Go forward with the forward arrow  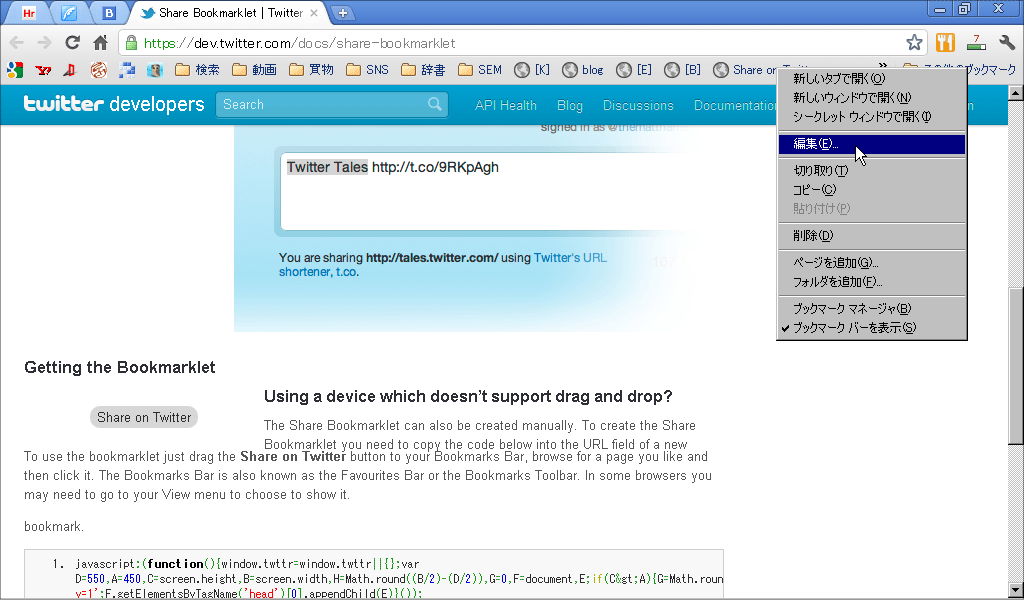(x=44, y=43)
